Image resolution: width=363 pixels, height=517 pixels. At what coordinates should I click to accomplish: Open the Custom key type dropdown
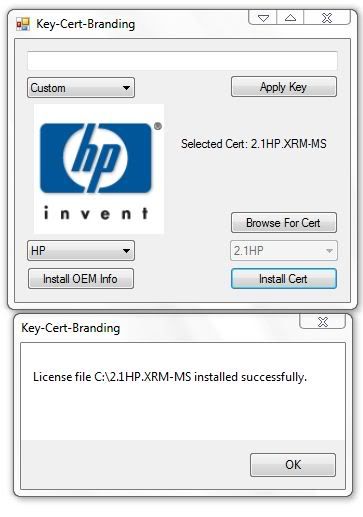(81, 88)
